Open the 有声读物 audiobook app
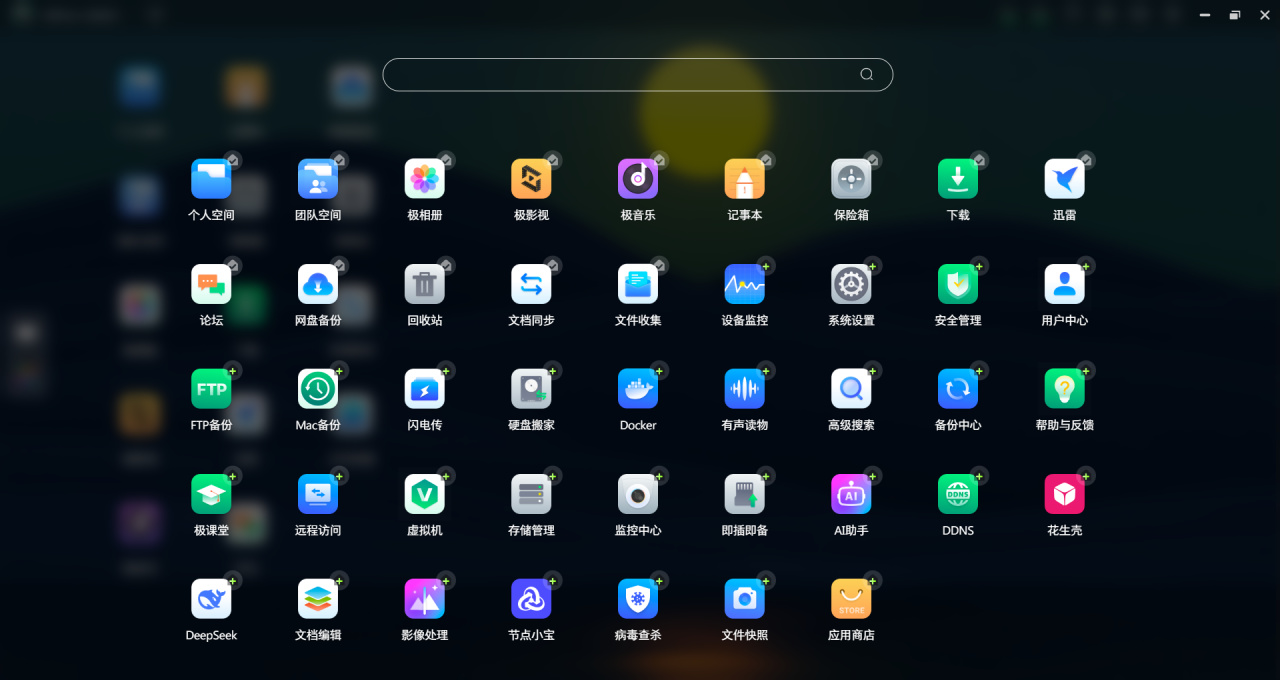 [x=745, y=389]
